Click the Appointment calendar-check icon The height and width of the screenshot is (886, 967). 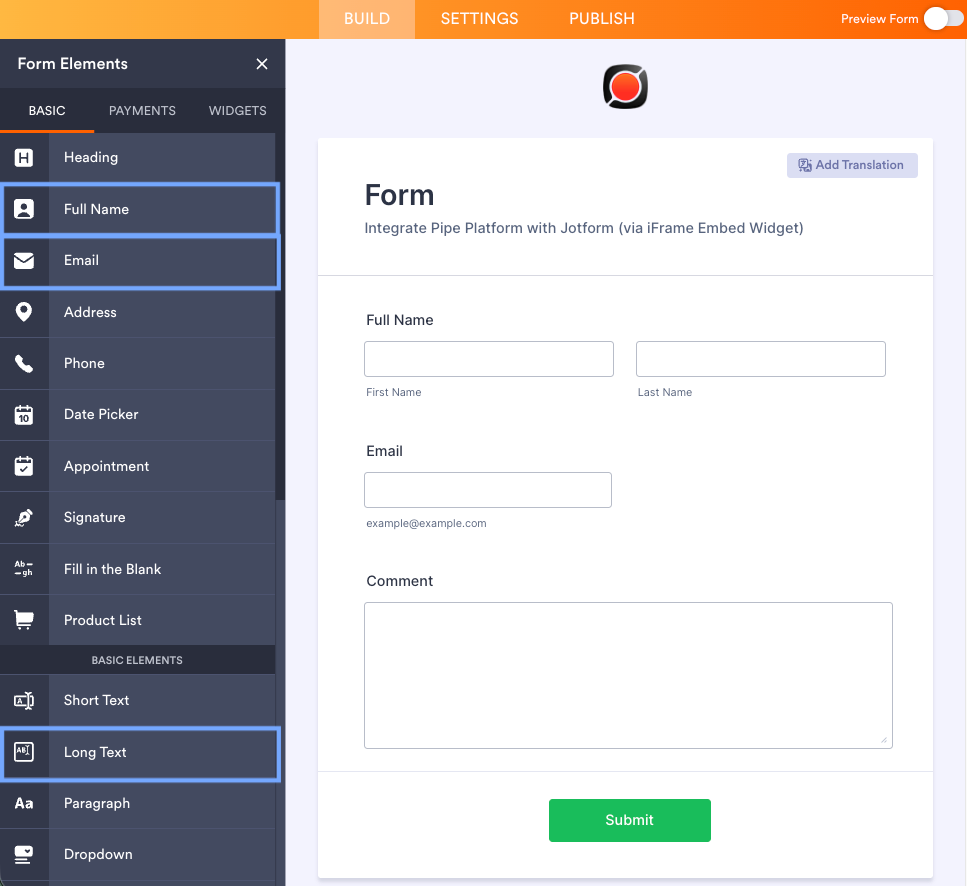[x=23, y=466]
